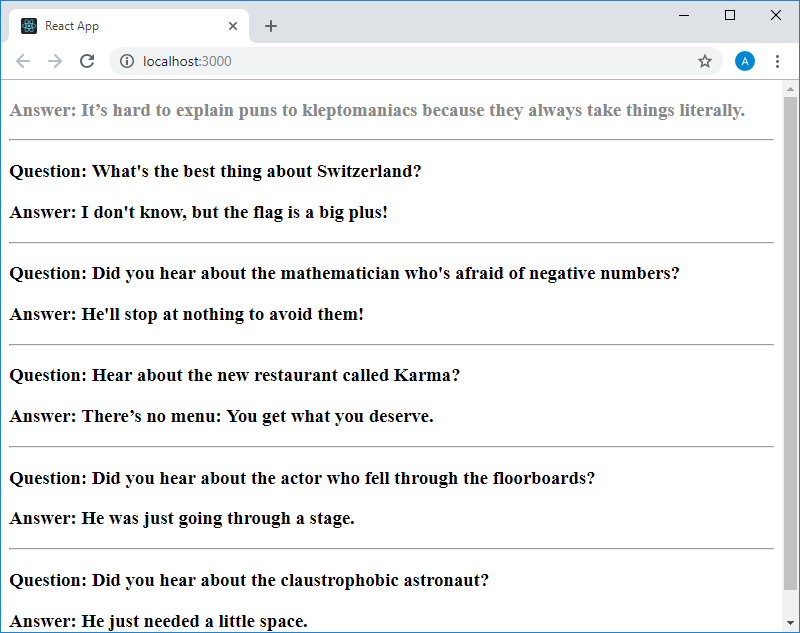This screenshot has width=800, height=633.
Task: Click the claustrophobic astronaut question
Action: point(249,580)
